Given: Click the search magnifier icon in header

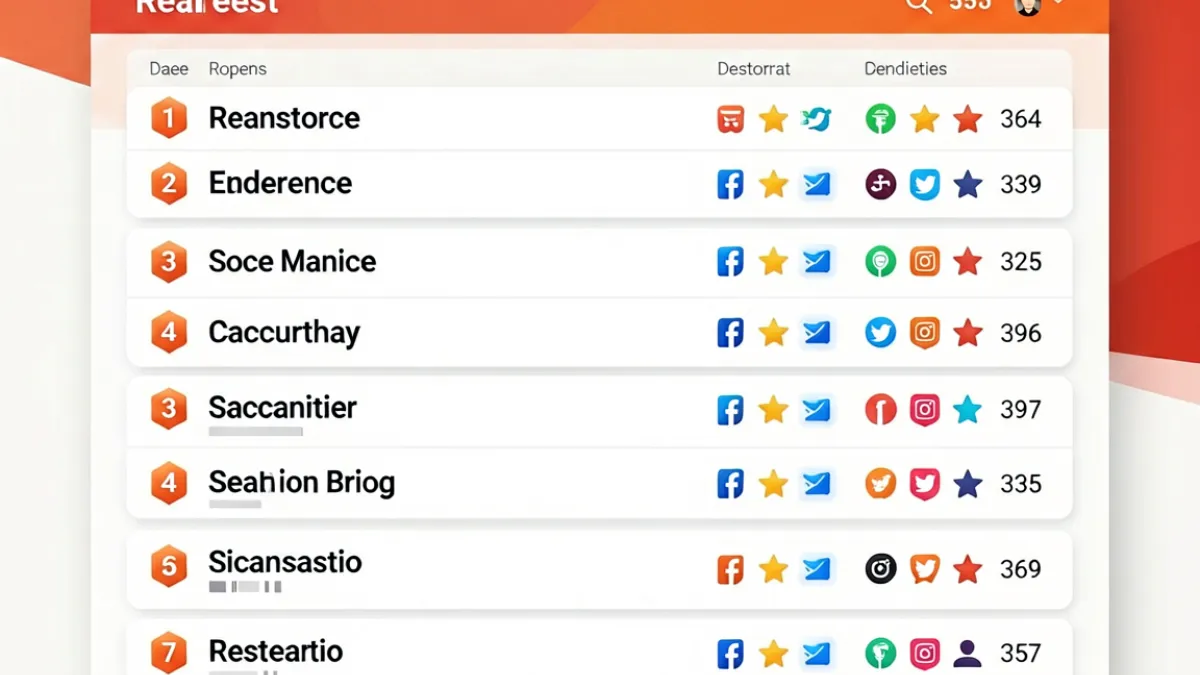Looking at the screenshot, I should pyautogui.click(x=918, y=5).
